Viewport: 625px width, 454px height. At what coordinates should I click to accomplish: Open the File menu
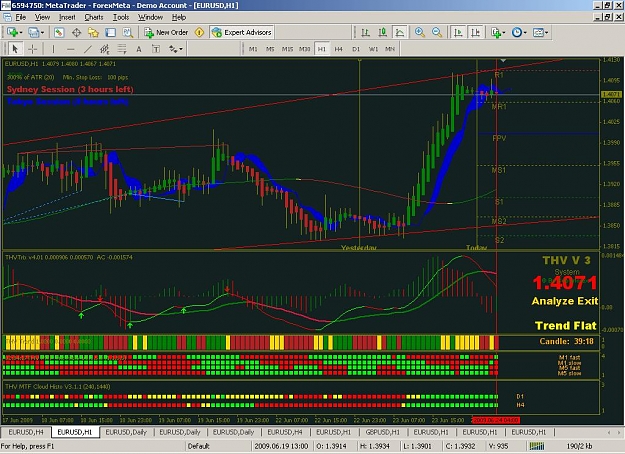click(x=21, y=17)
